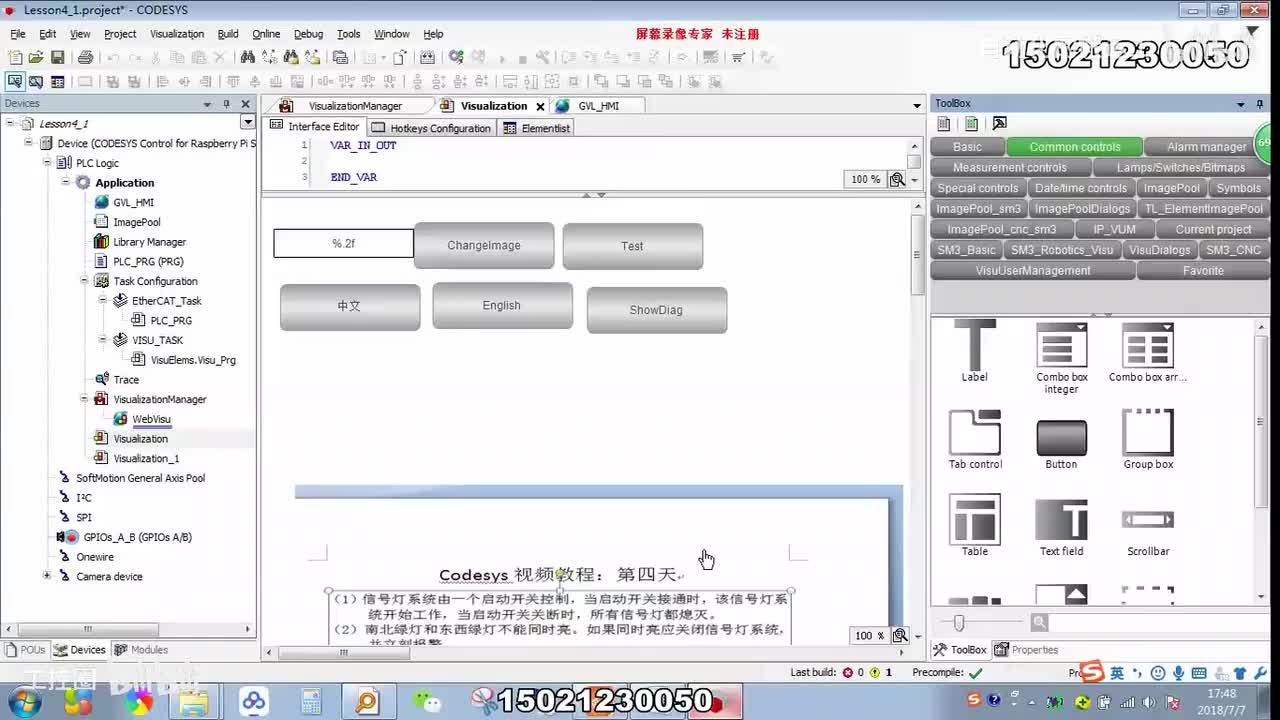Click the zoom magnifier at canvas bottom
Image resolution: width=1280 pixels, height=720 pixels.
900,636
